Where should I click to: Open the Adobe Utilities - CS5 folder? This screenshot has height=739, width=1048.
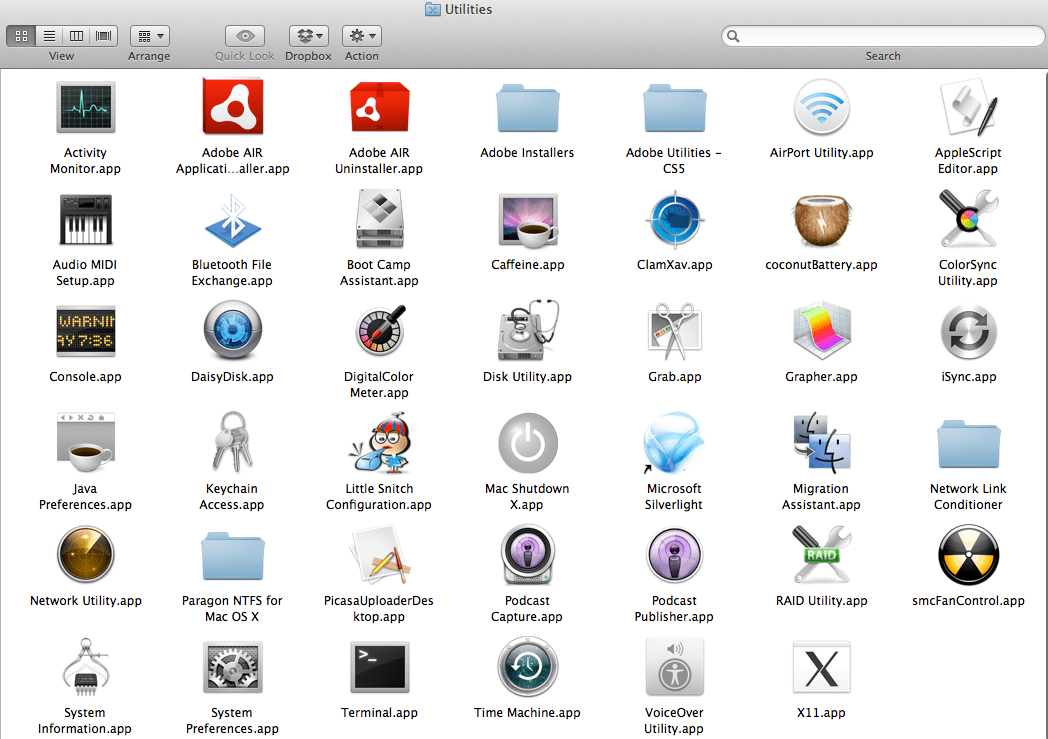click(674, 107)
